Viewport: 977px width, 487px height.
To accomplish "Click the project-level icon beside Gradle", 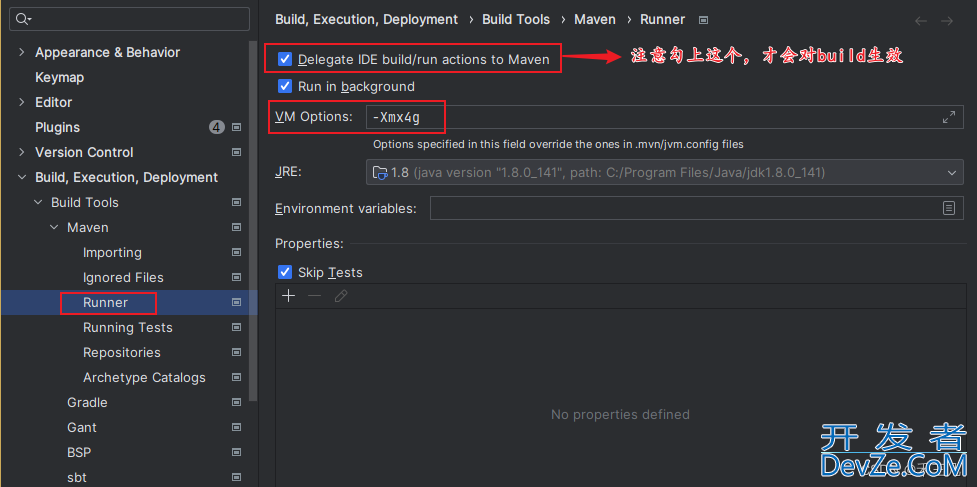I will click(236, 402).
